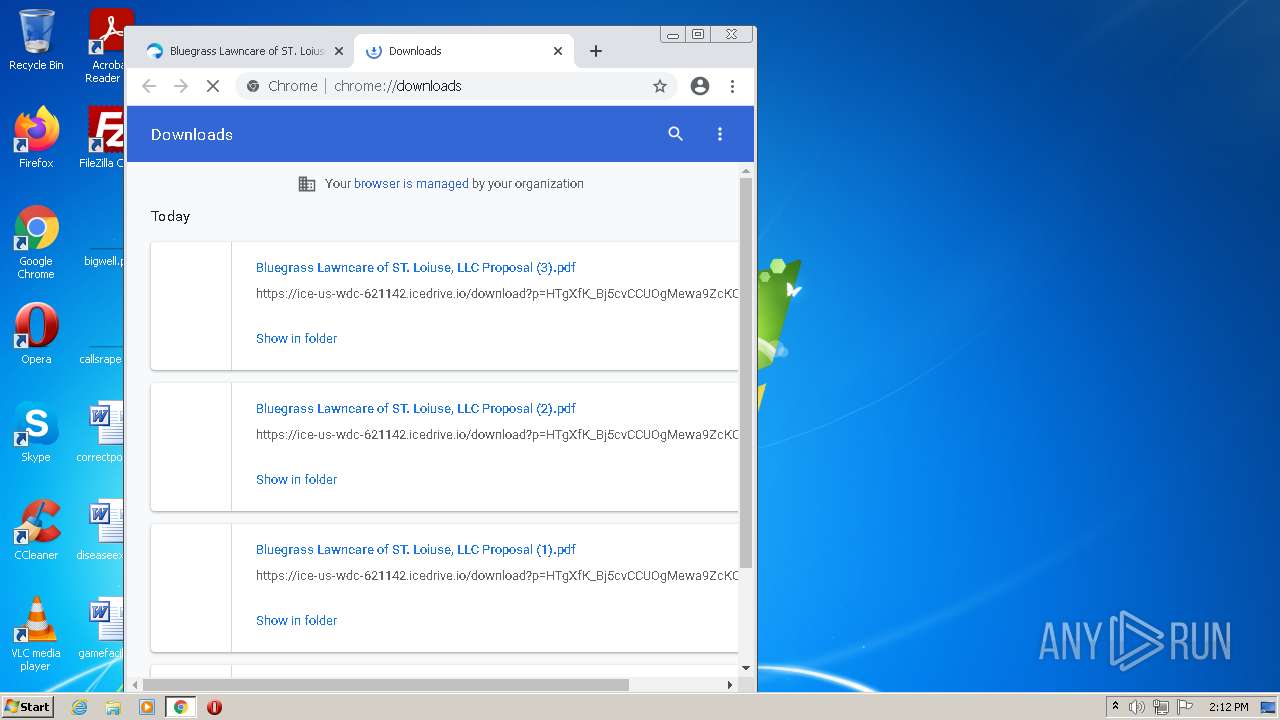Open Windows Explorer from taskbar
Viewport: 1280px width, 720px height.
click(113, 707)
